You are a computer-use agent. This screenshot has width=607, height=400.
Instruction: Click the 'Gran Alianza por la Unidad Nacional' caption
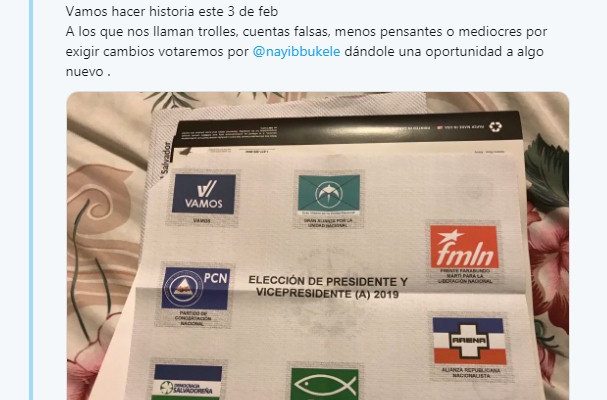(x=328, y=223)
